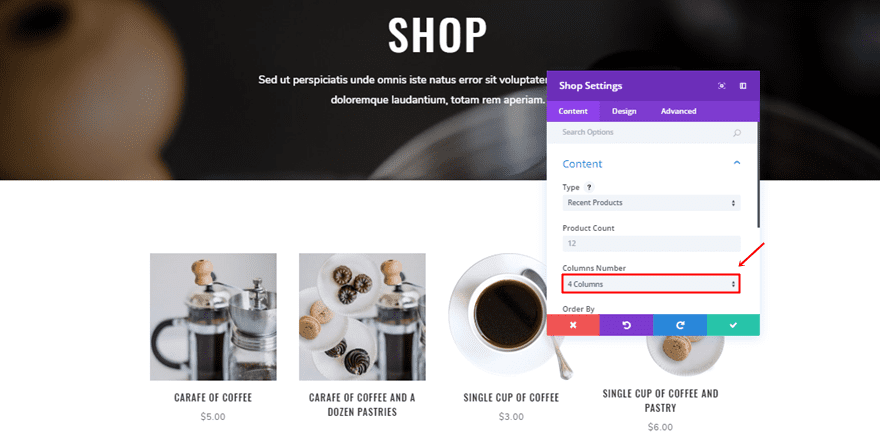Screen dimensions: 880x439
Task: Click the expand modal fullscreen icon
Action: click(721, 86)
